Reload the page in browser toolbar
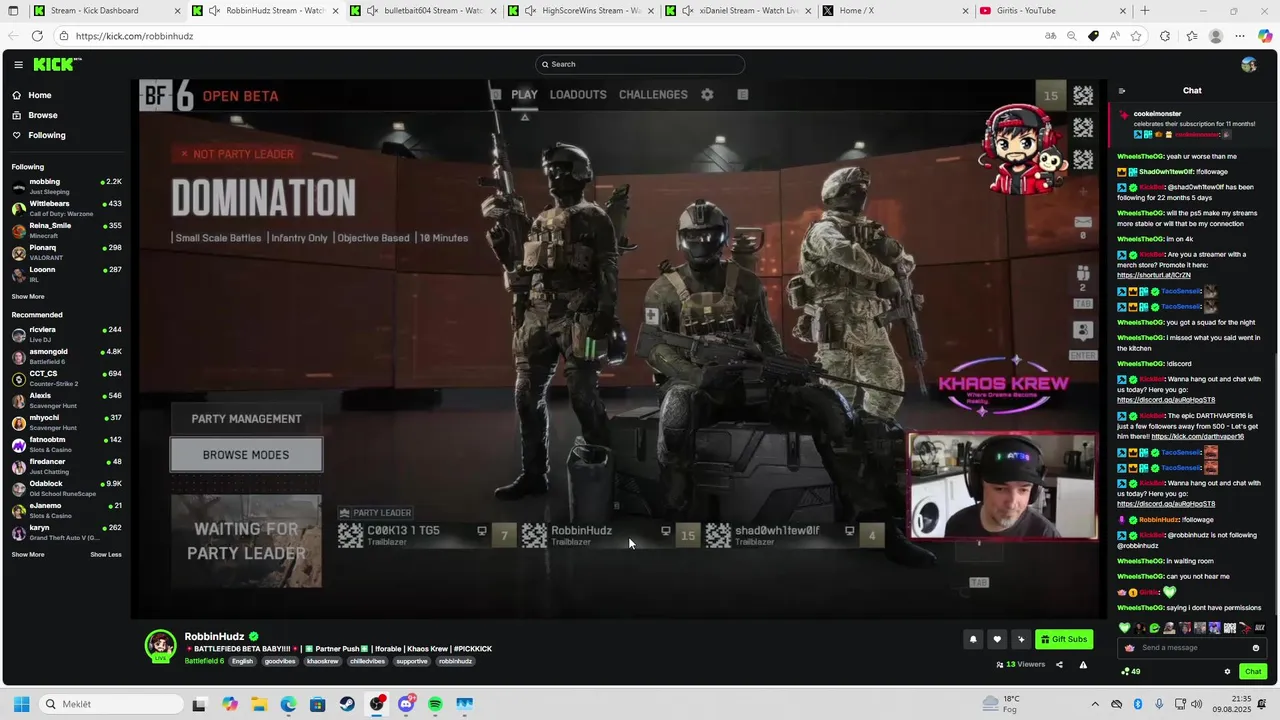This screenshot has height=720, width=1280. tap(37, 36)
